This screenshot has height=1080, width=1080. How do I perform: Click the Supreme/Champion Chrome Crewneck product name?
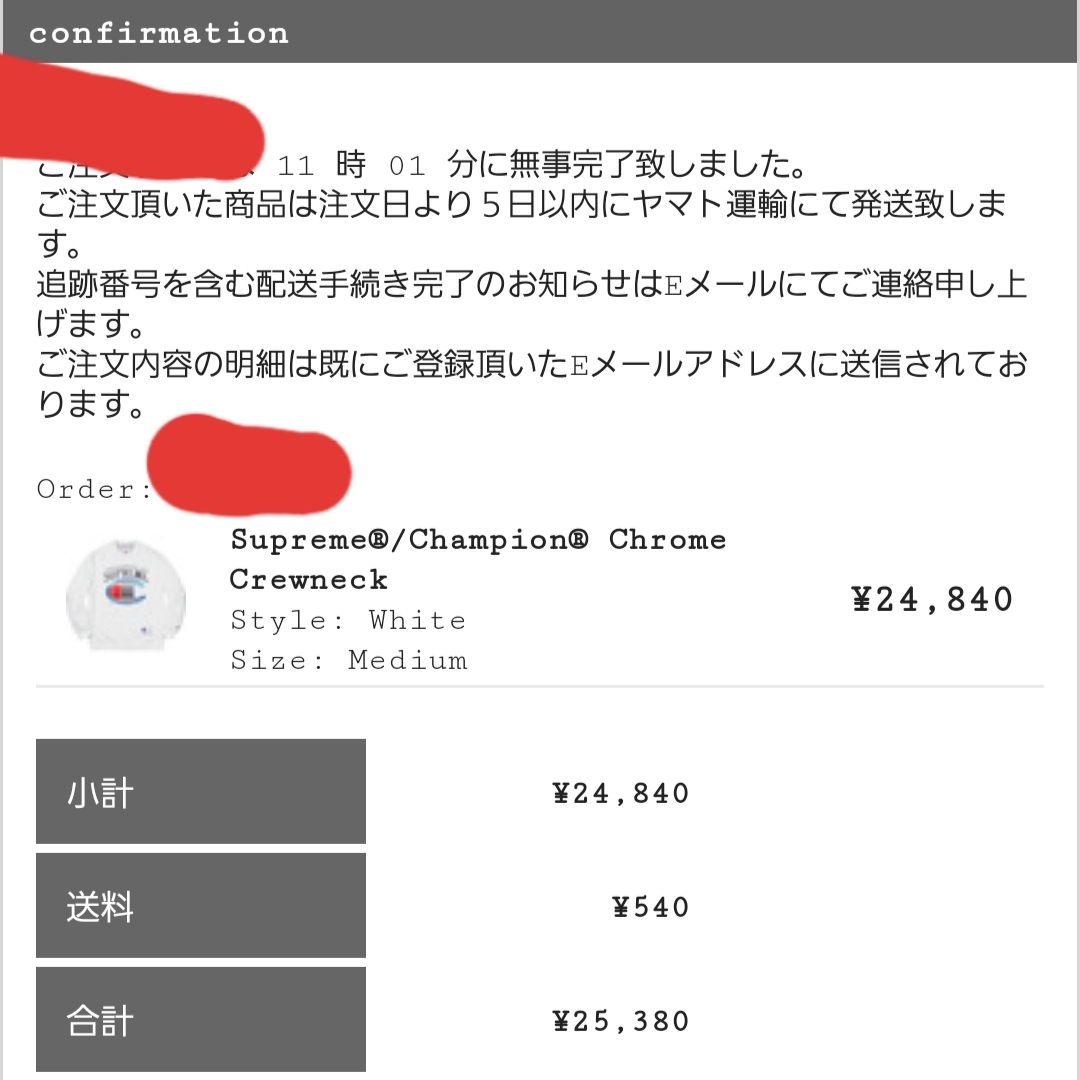(x=478, y=559)
